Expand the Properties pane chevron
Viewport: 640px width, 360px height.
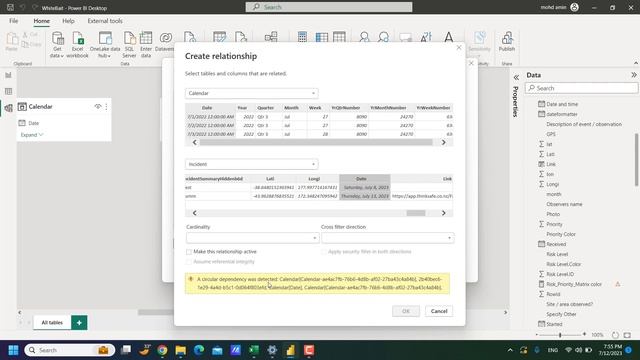(516, 77)
